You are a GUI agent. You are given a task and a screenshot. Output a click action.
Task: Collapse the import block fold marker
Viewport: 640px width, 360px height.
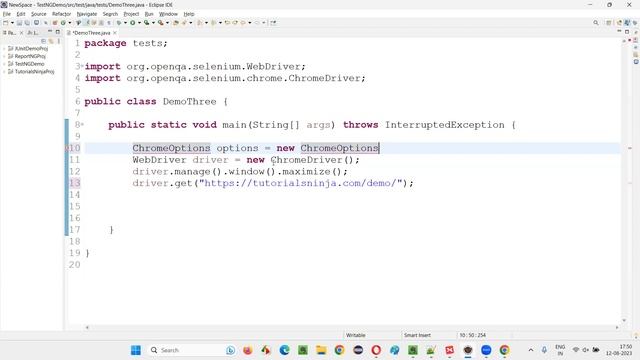click(x=82, y=66)
